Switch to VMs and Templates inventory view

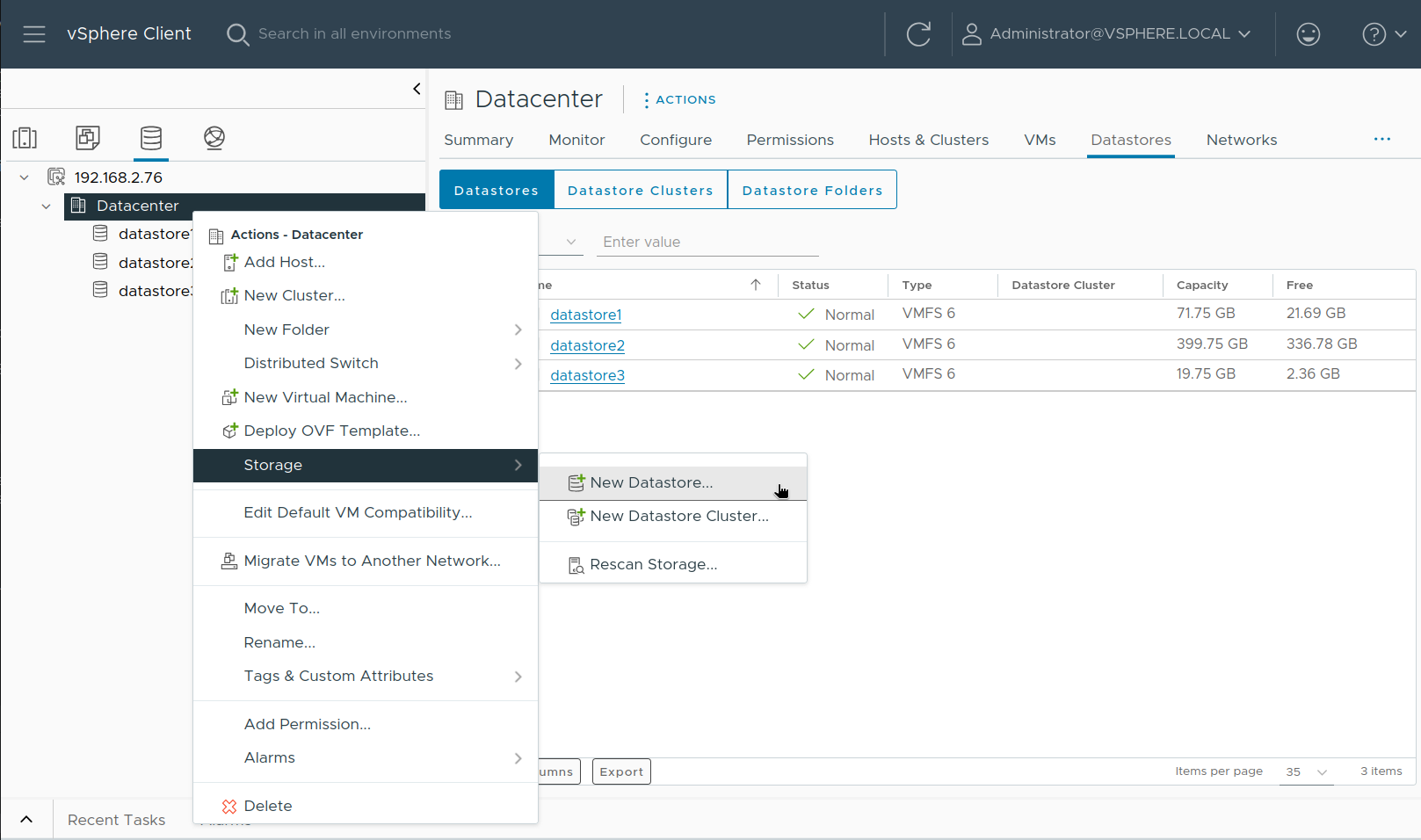pos(88,138)
